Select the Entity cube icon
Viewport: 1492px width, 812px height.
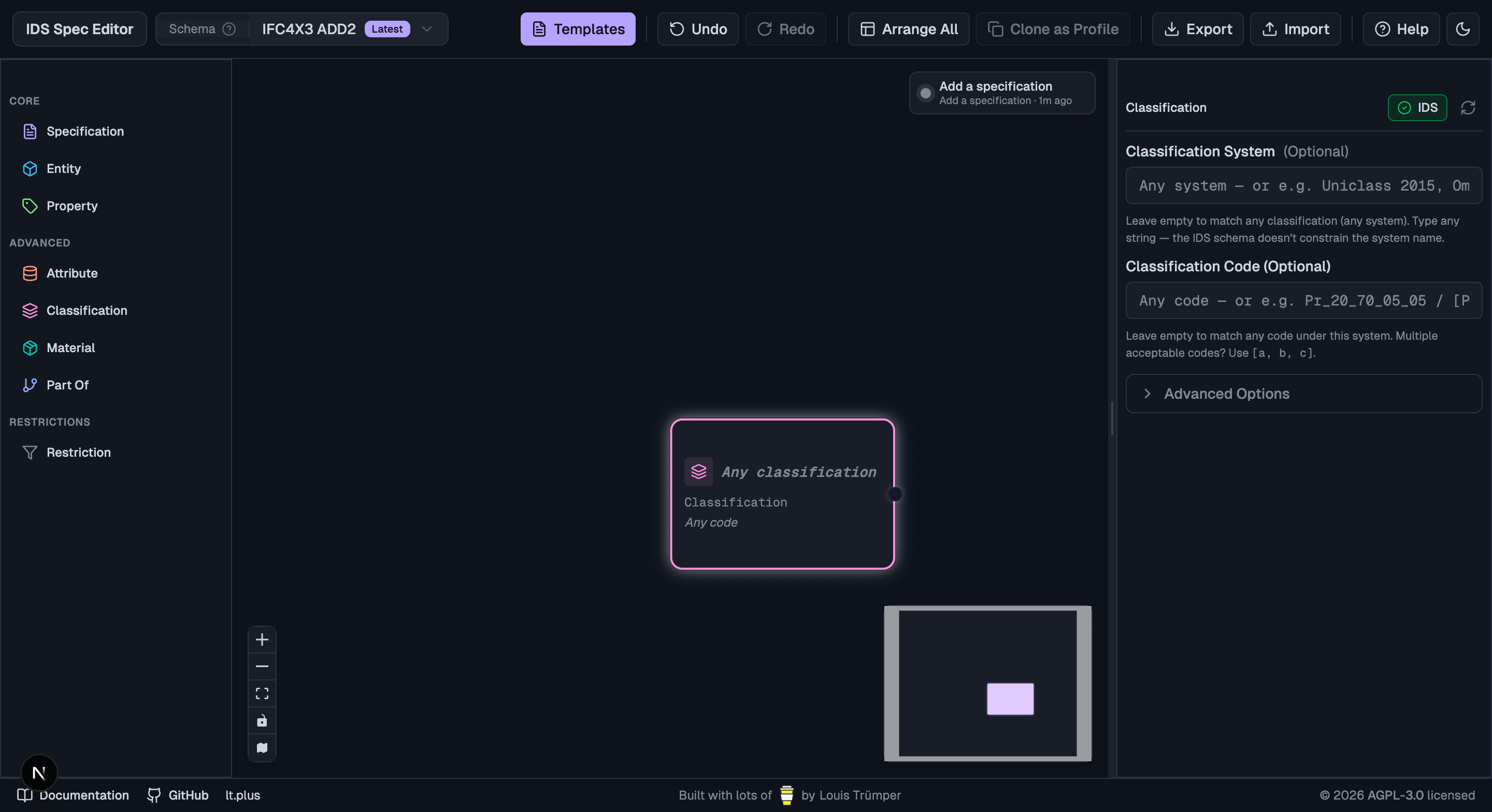[30, 168]
